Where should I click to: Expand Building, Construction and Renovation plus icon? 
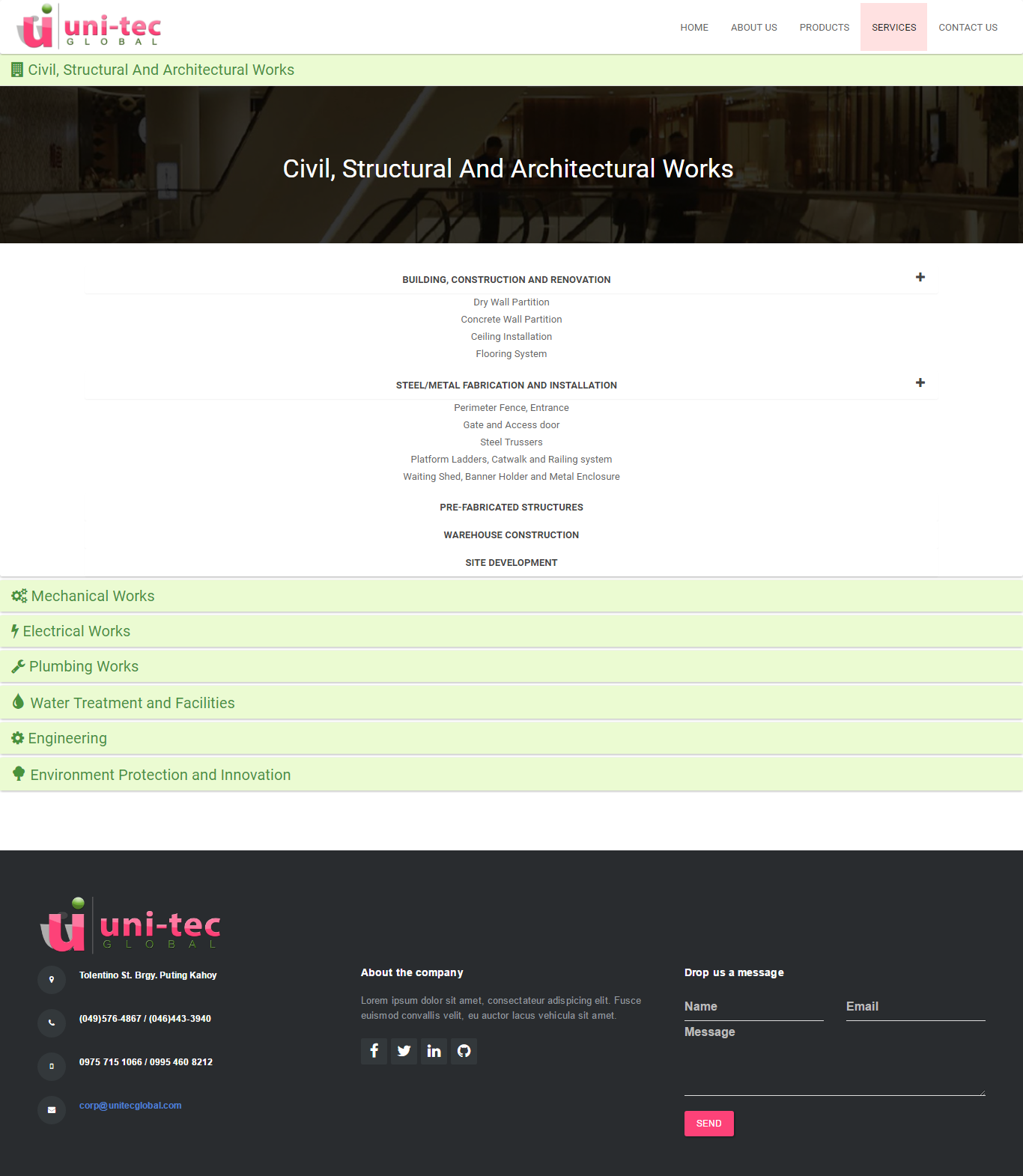(920, 277)
